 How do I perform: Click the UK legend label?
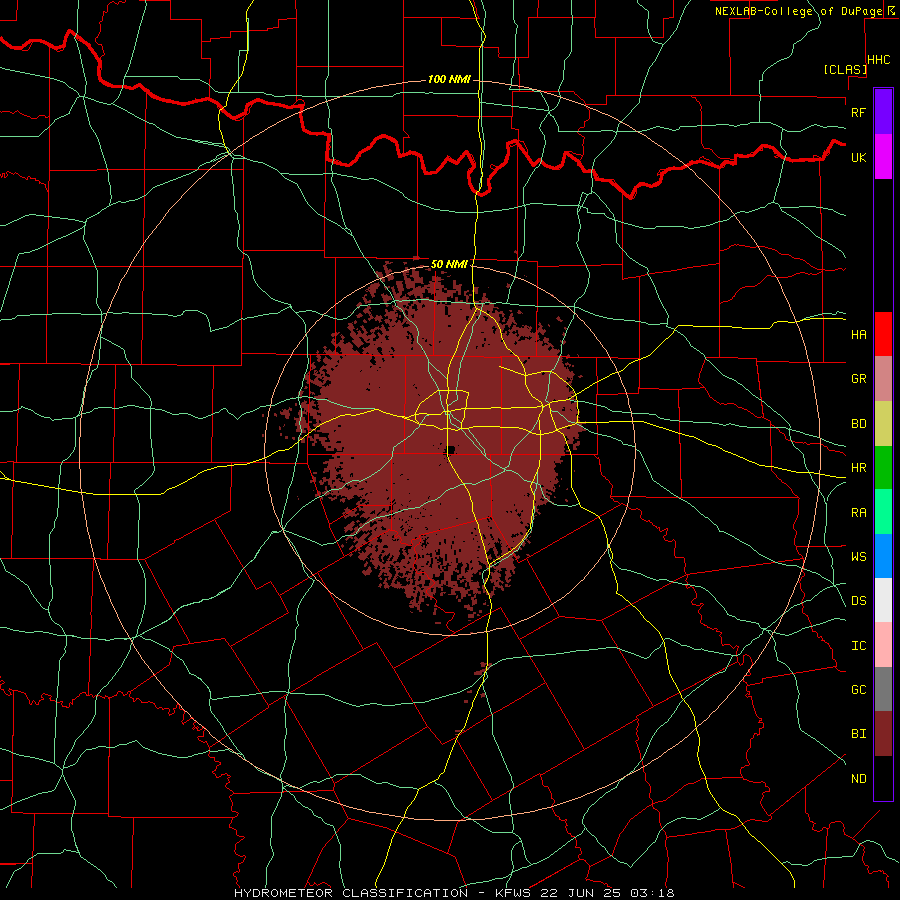pyautogui.click(x=858, y=157)
